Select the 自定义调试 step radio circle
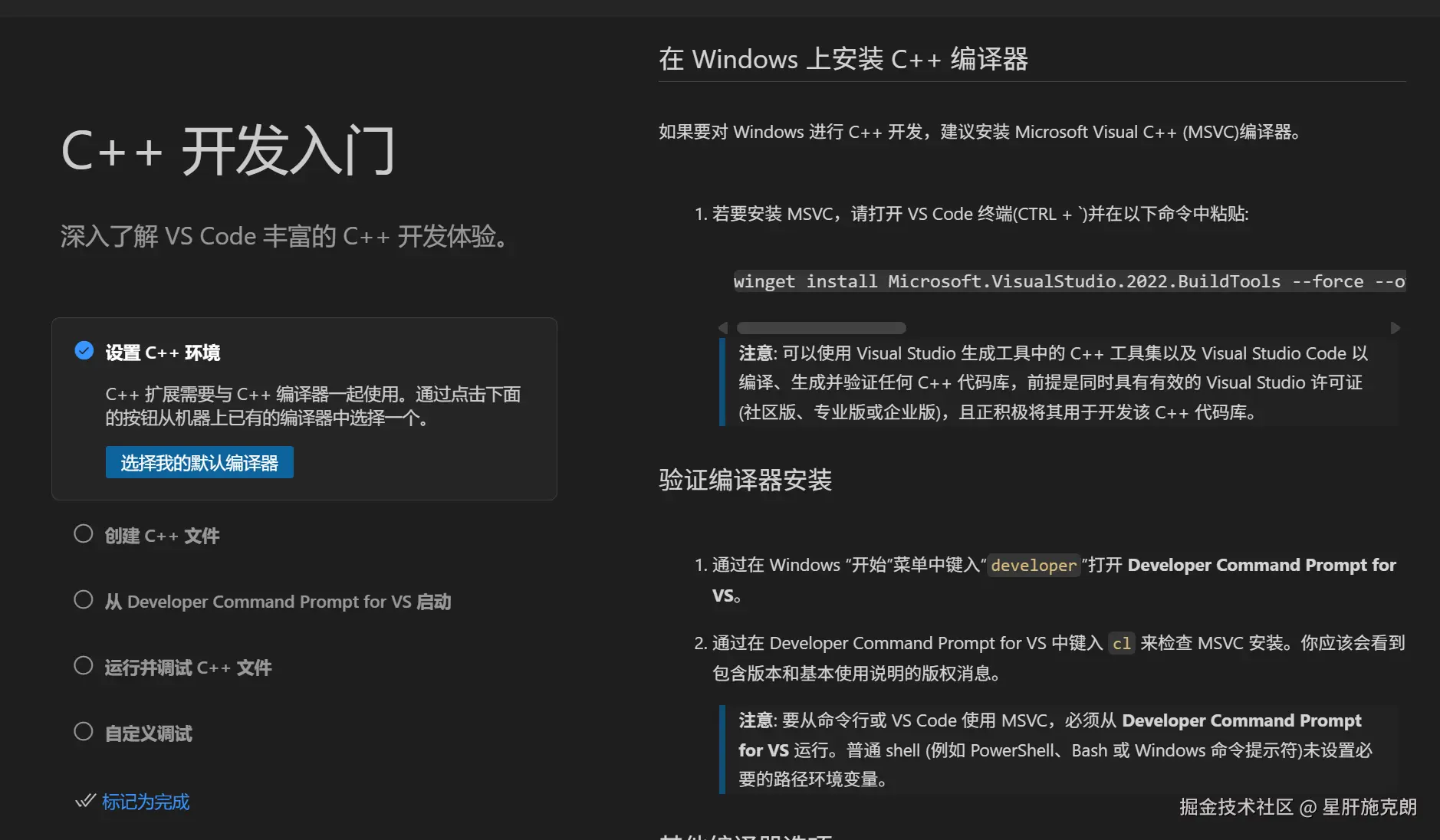Image resolution: width=1440 pixels, height=840 pixels. click(x=84, y=732)
